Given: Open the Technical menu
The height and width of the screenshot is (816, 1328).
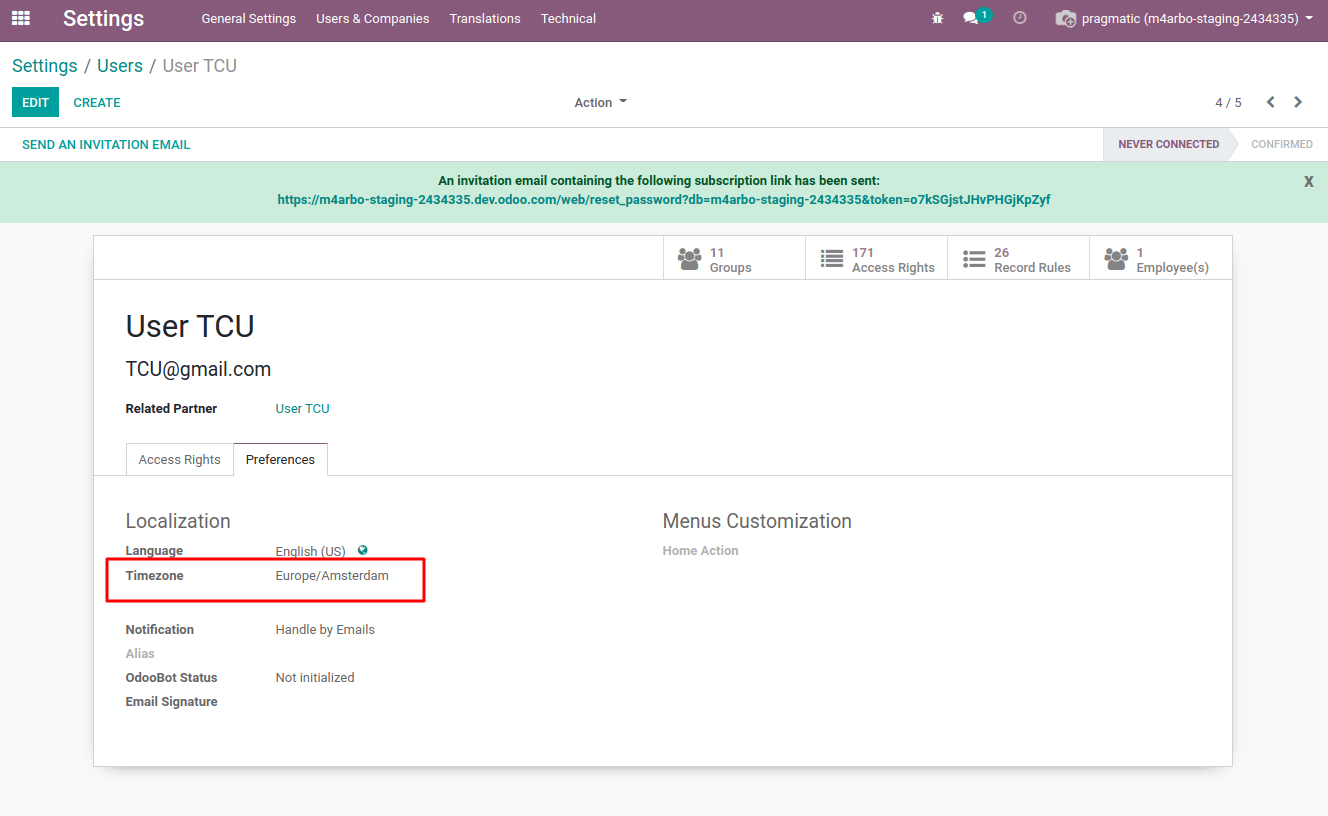Looking at the screenshot, I should coord(568,18).
